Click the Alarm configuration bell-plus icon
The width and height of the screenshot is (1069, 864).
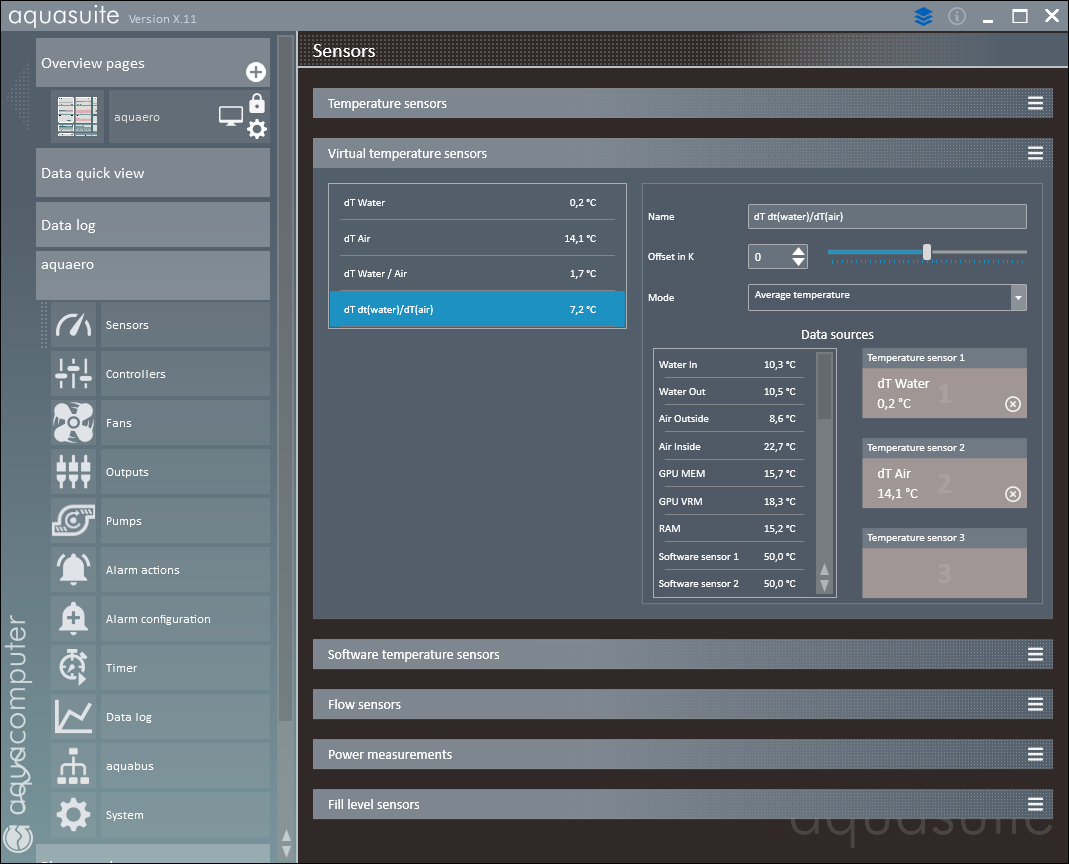point(74,619)
